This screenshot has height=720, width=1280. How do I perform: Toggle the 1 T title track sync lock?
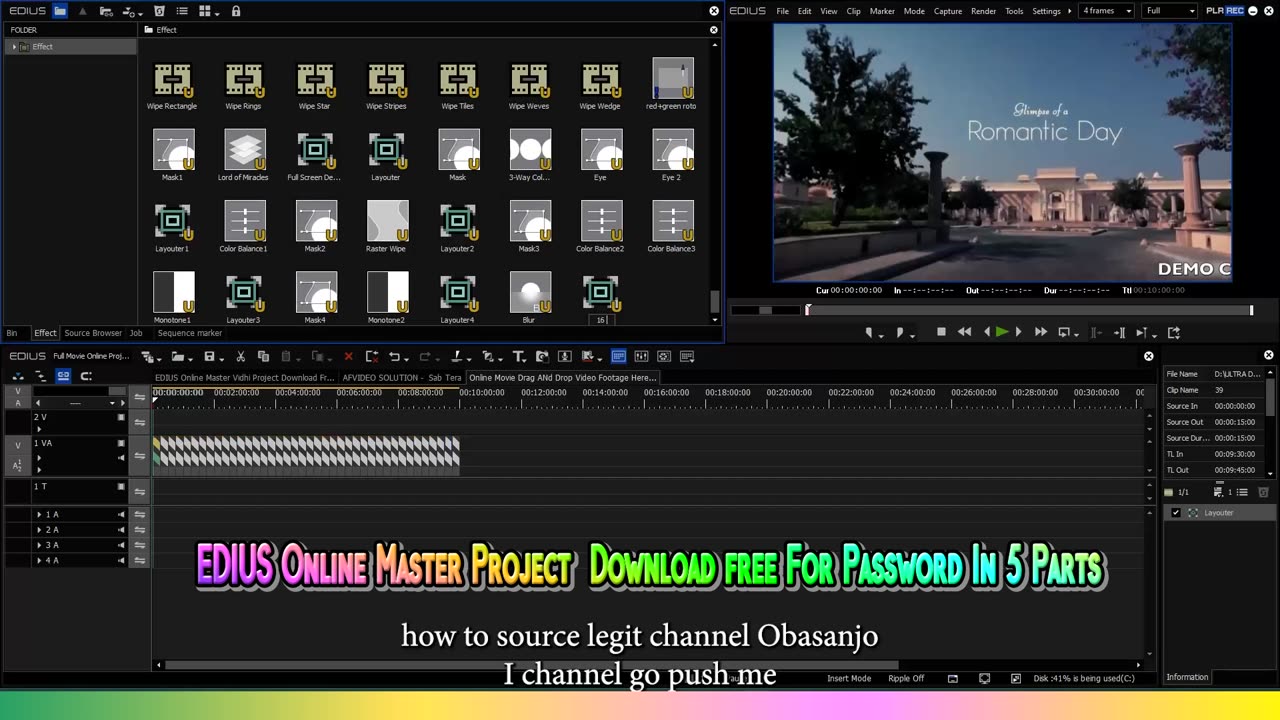point(140,491)
